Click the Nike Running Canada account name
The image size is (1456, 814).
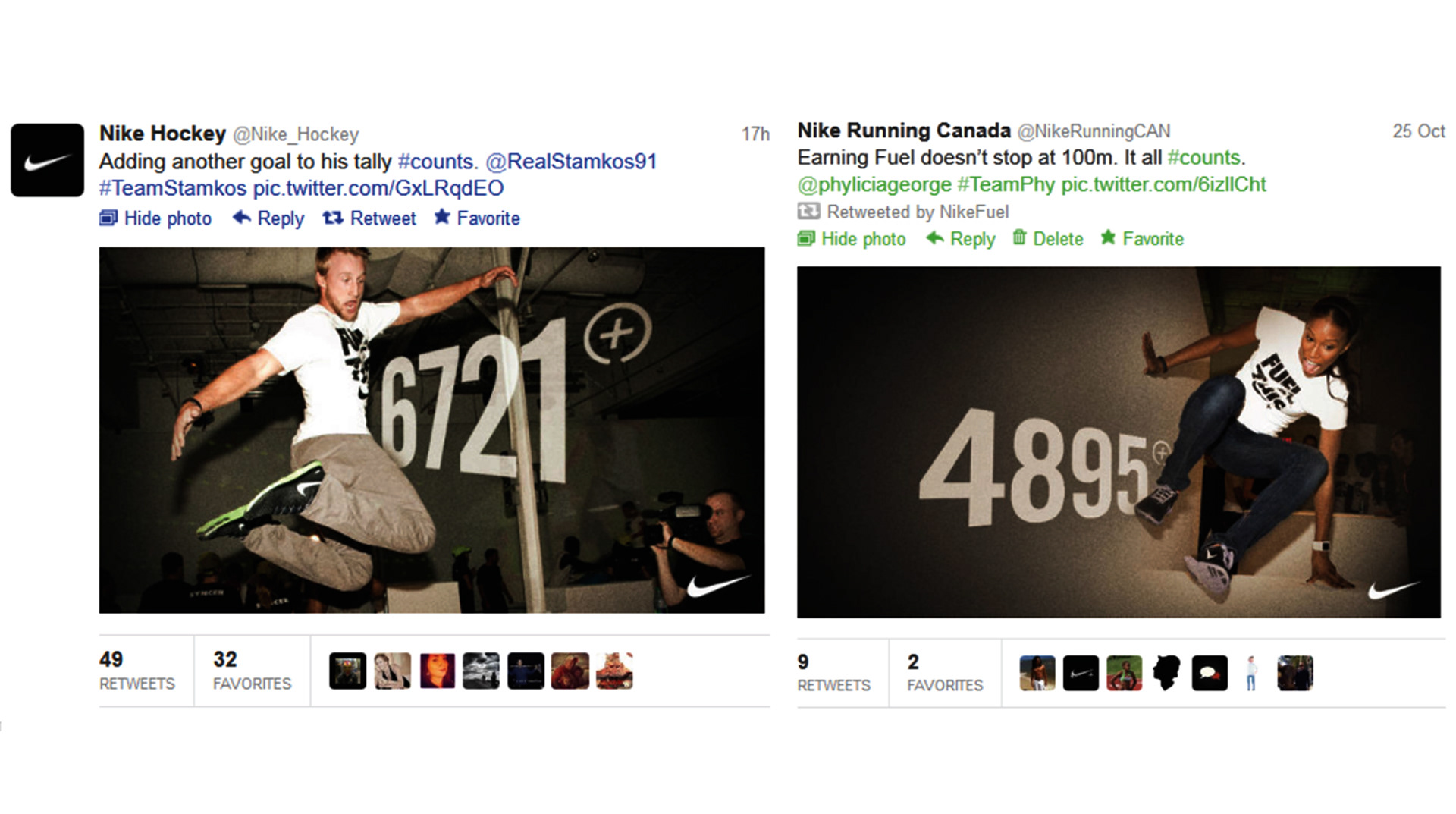pos(904,130)
